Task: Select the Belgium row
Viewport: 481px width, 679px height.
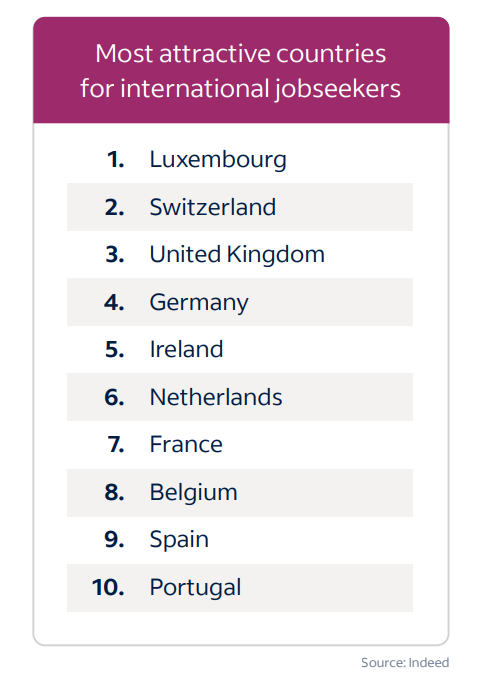Action: (240, 493)
